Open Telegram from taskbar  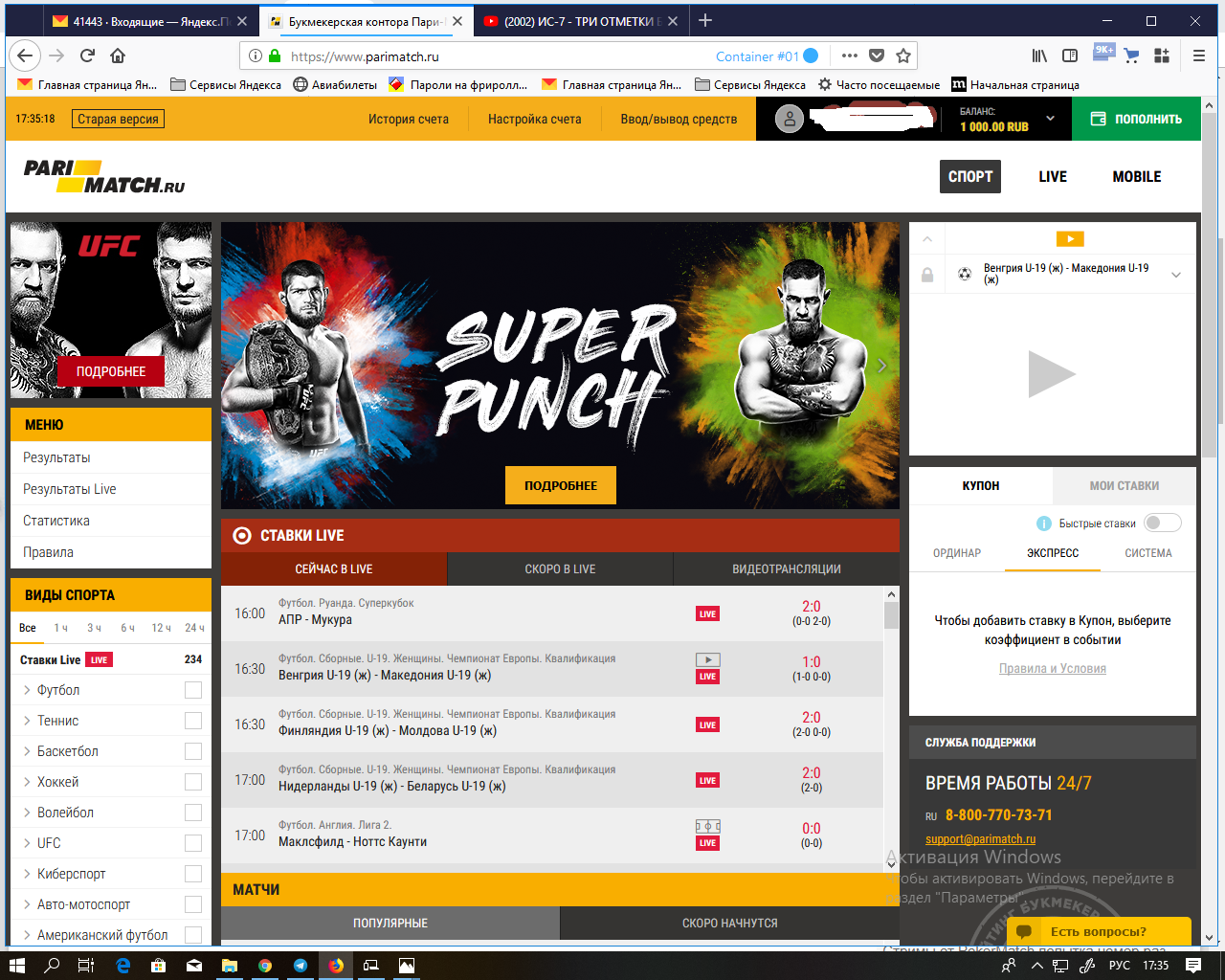click(301, 966)
